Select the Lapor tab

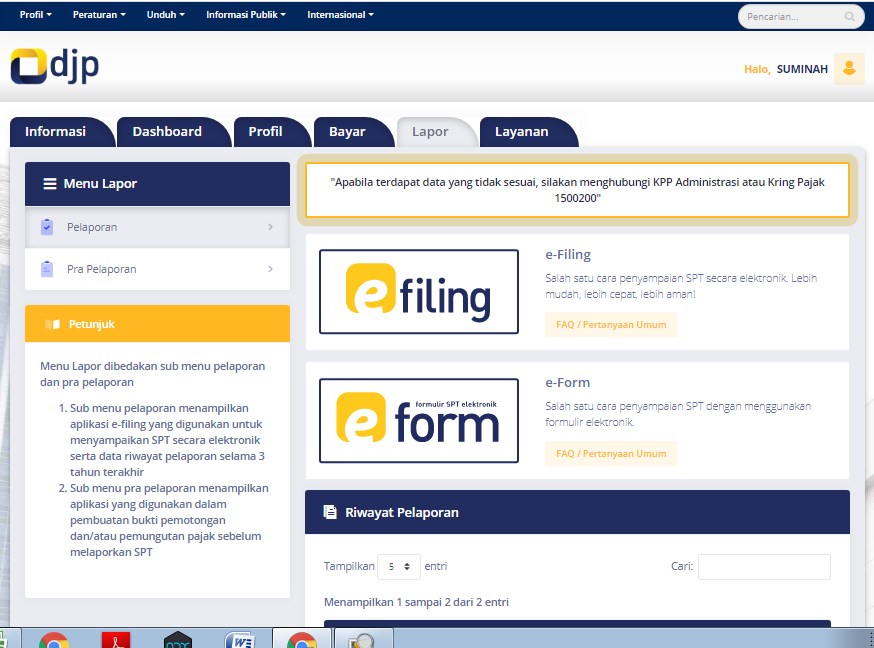coord(436,132)
